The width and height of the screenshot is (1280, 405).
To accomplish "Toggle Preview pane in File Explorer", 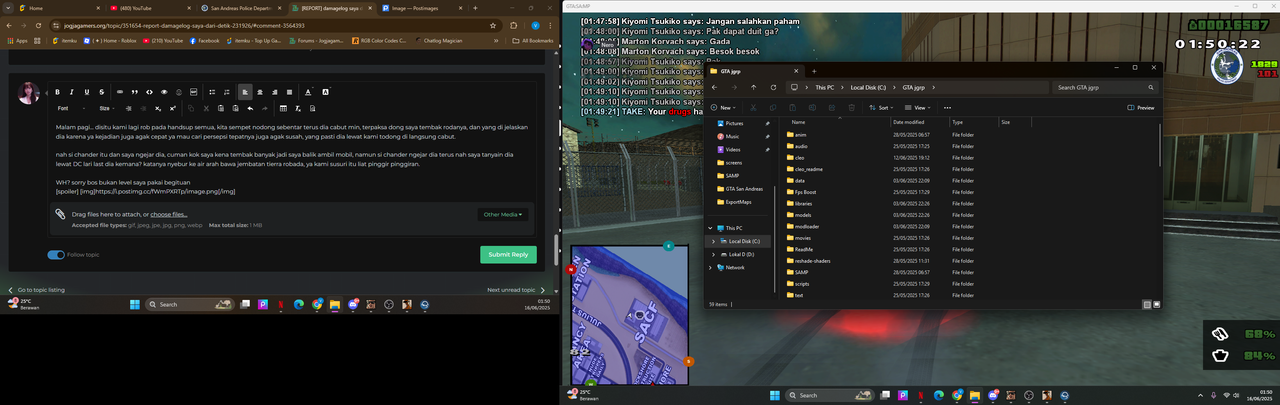I will [x=1140, y=108].
